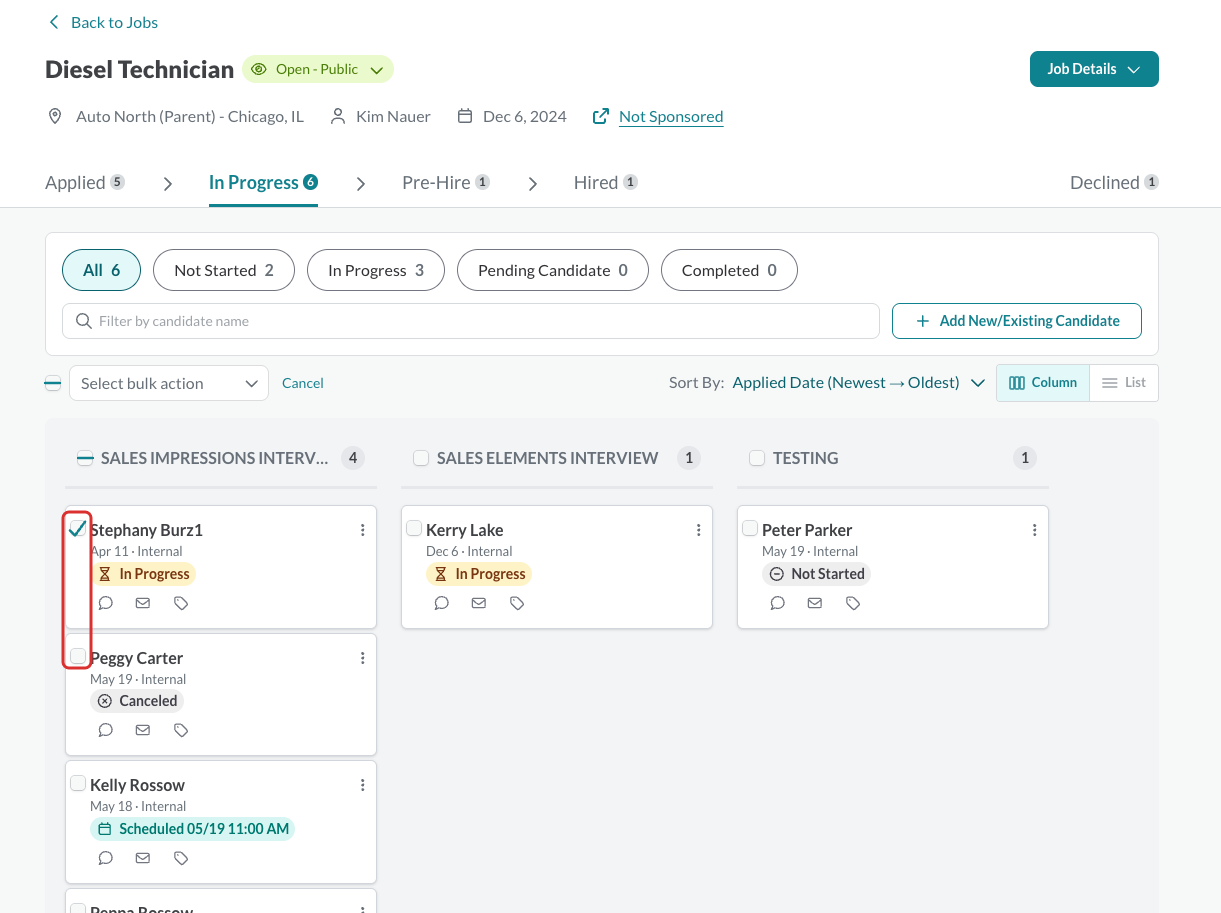Expand the Job Details dropdown button
The image size is (1221, 913).
pyautogui.click(x=1094, y=69)
